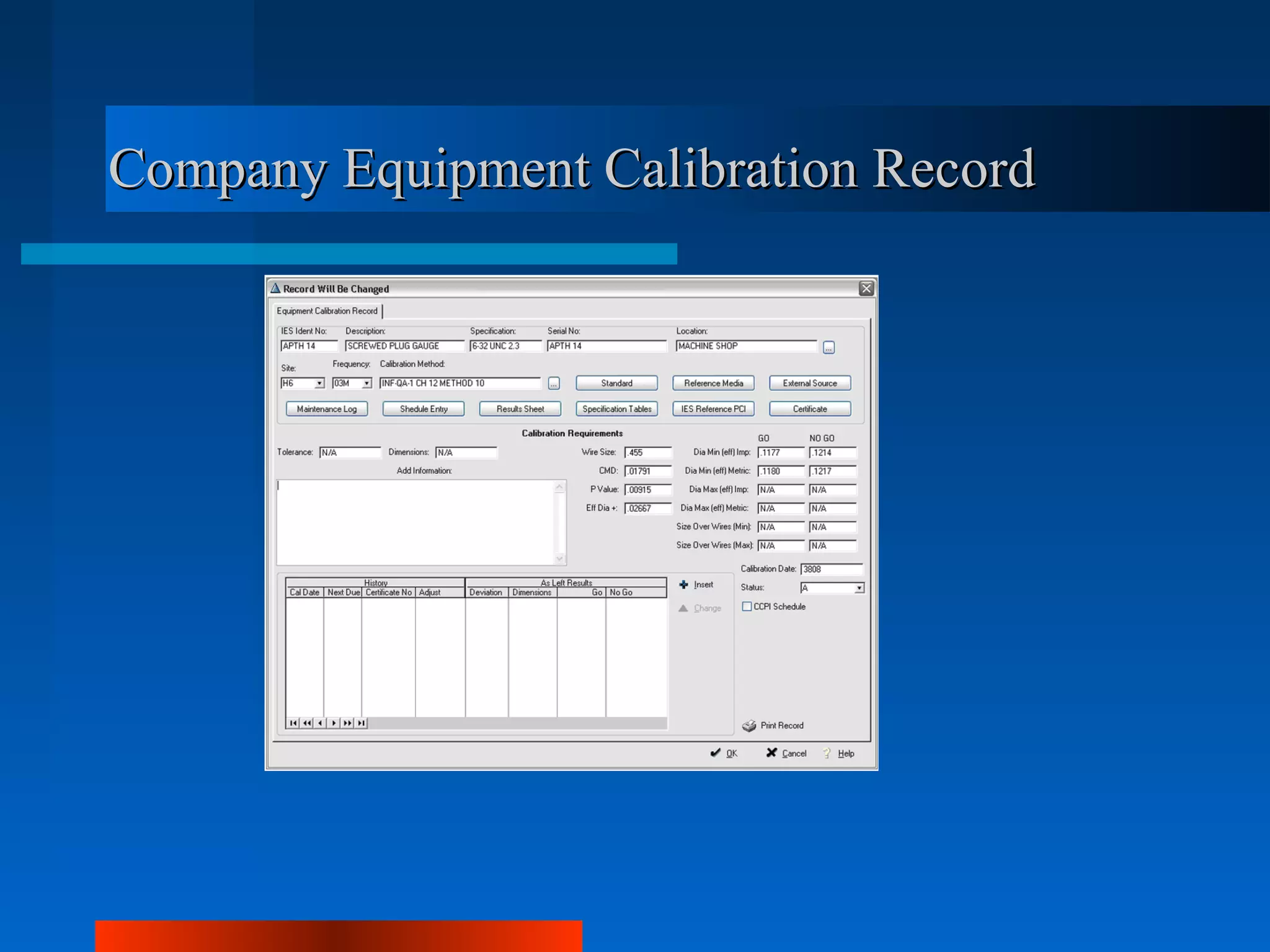This screenshot has width=1270, height=952.
Task: Click the Size Over Wires (Min) GO field
Action: pyautogui.click(x=781, y=527)
